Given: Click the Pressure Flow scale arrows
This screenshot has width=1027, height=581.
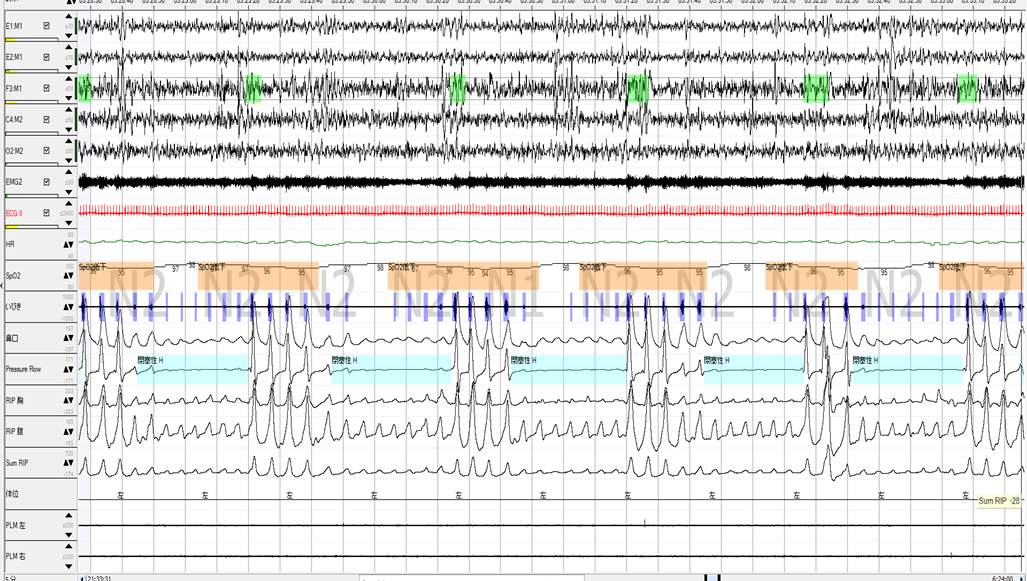Looking at the screenshot, I should [x=68, y=369].
